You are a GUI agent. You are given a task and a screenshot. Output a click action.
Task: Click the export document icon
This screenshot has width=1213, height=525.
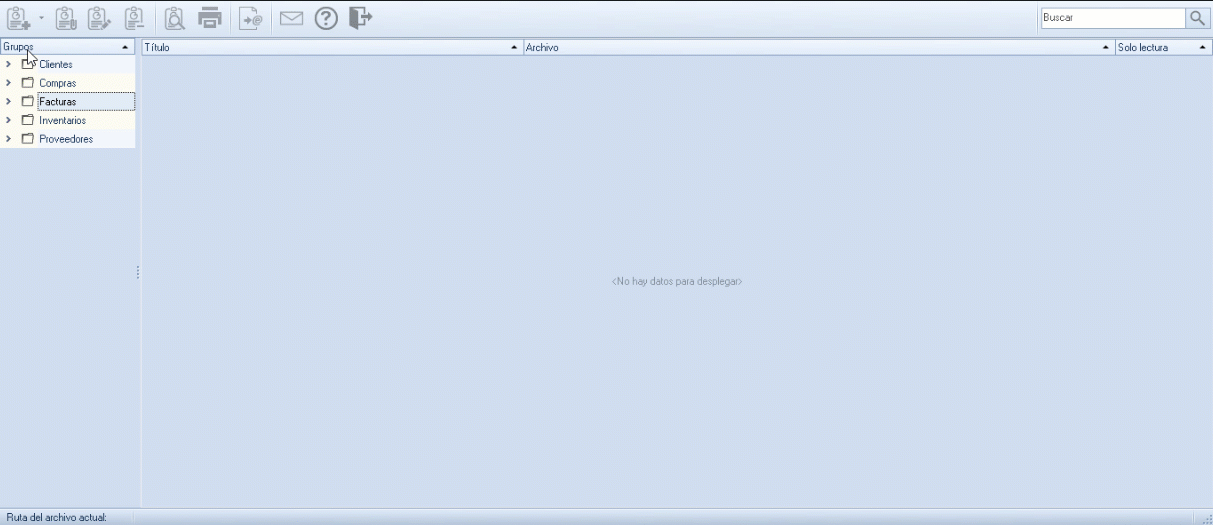251,18
